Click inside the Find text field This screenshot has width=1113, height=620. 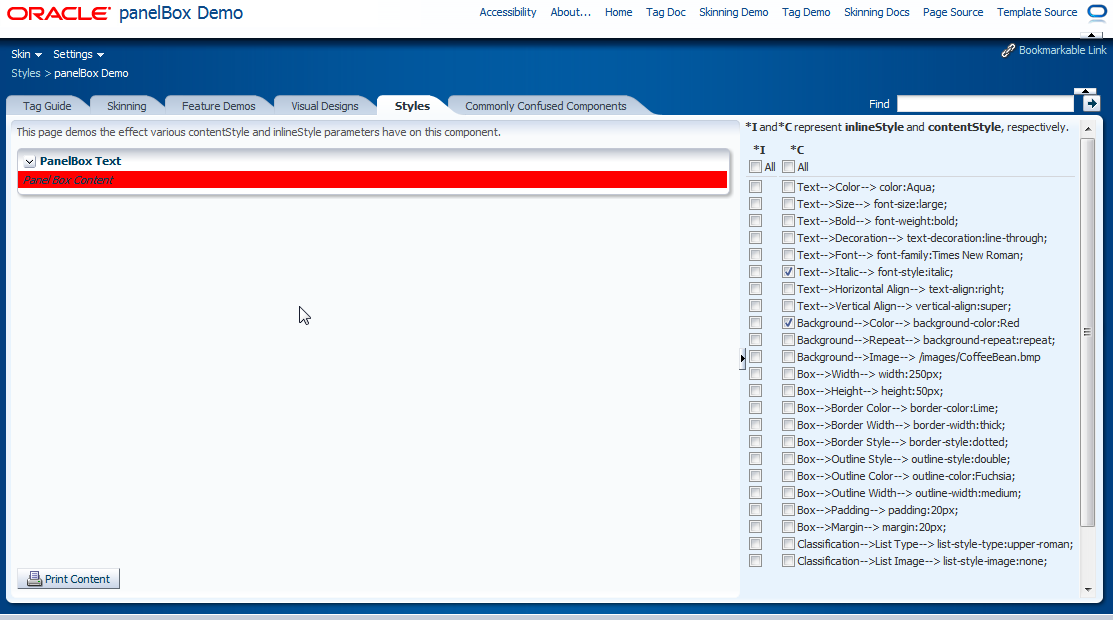(x=985, y=102)
